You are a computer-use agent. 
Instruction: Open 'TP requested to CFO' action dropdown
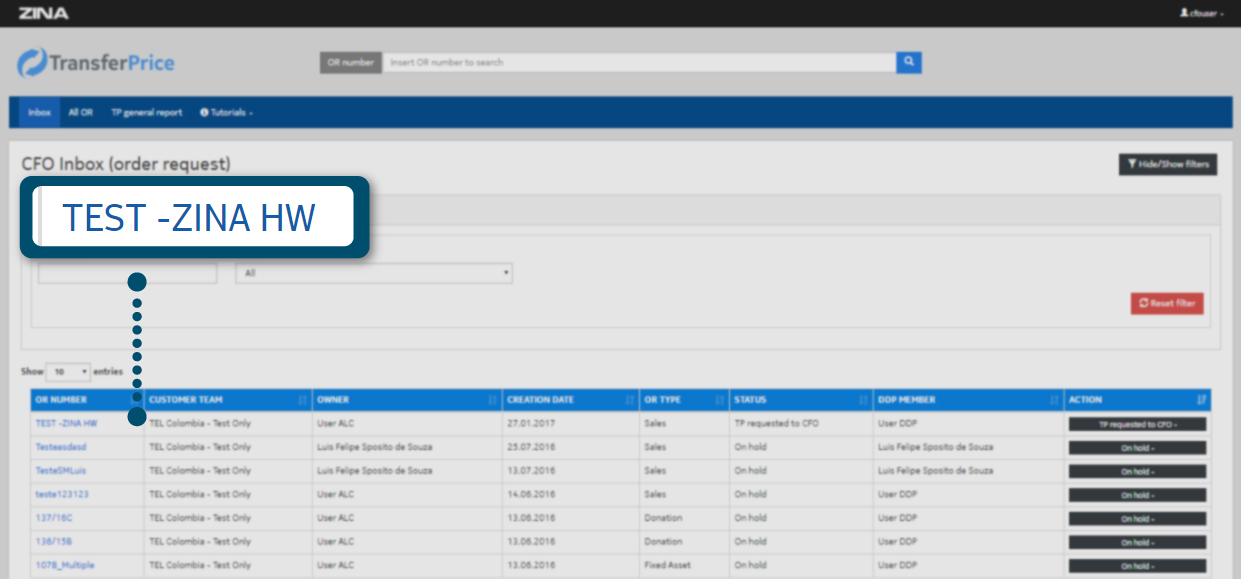click(1137, 424)
